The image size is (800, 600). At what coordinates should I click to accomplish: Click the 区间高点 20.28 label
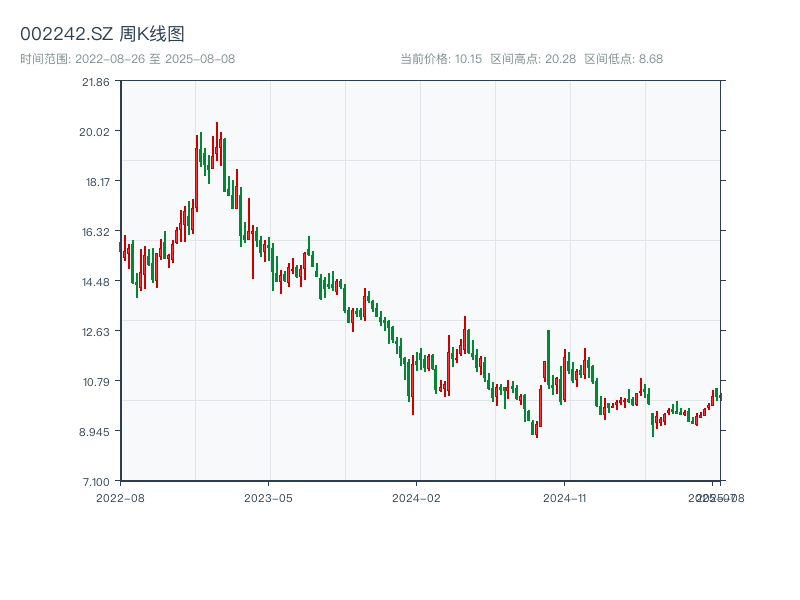click(533, 59)
